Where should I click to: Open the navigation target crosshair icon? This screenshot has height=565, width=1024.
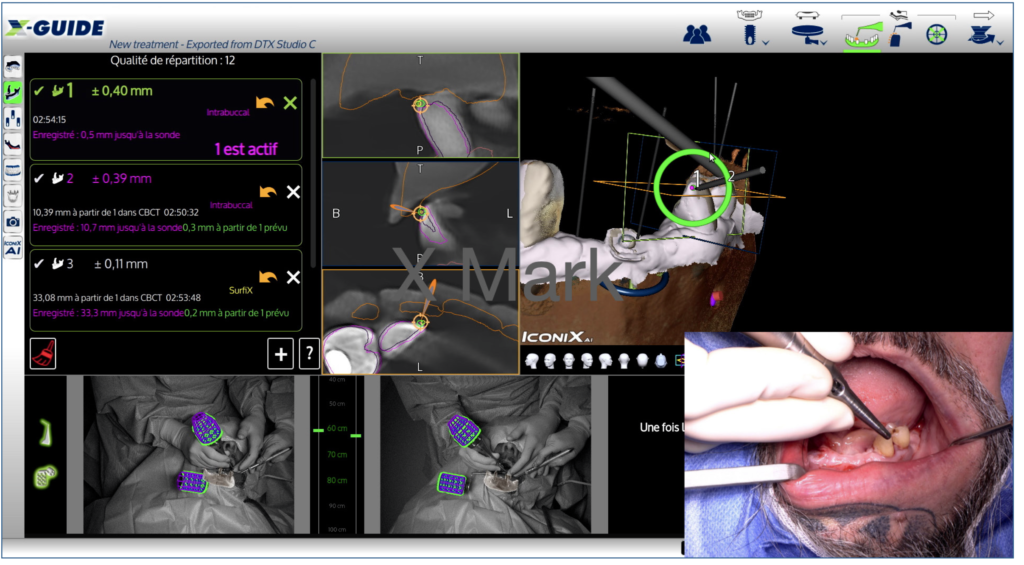click(x=936, y=34)
